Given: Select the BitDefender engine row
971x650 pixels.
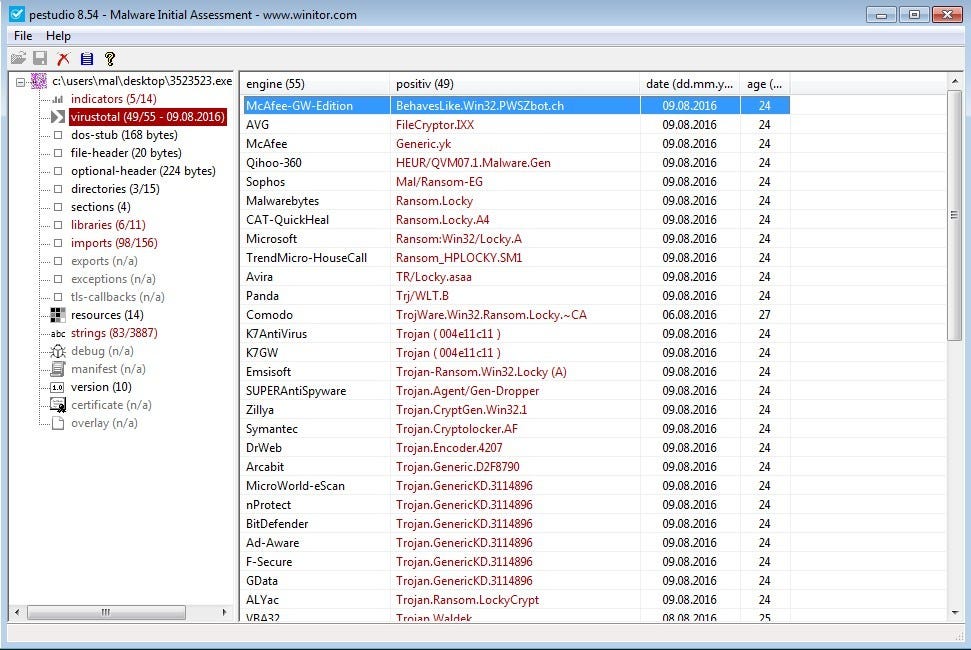Looking at the screenshot, I should [x=516, y=524].
